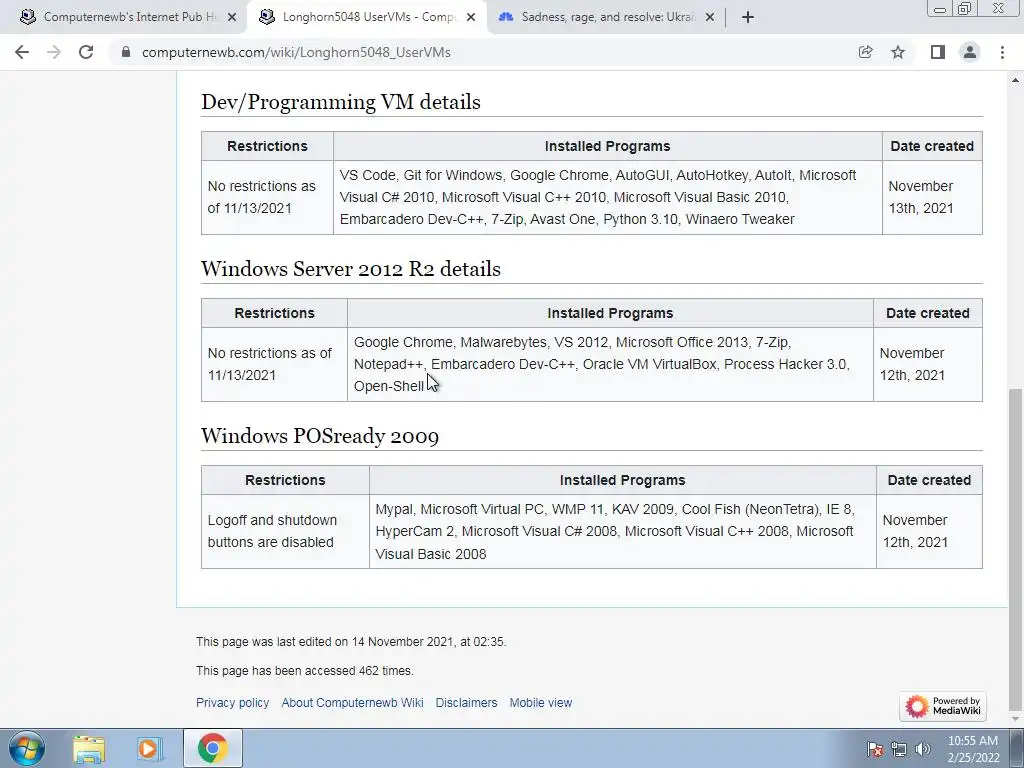Image resolution: width=1024 pixels, height=768 pixels.
Task: View site security lock info
Action: point(126,52)
